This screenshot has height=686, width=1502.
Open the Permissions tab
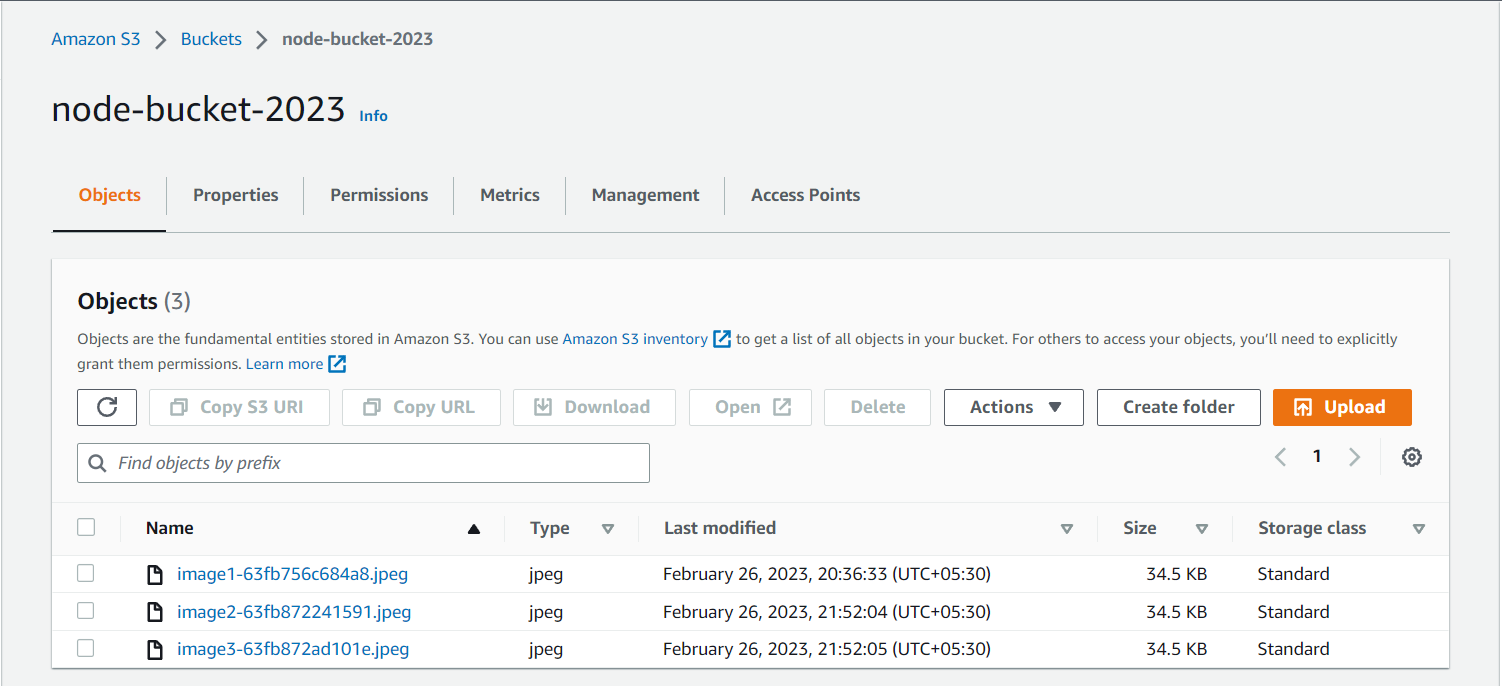[379, 195]
